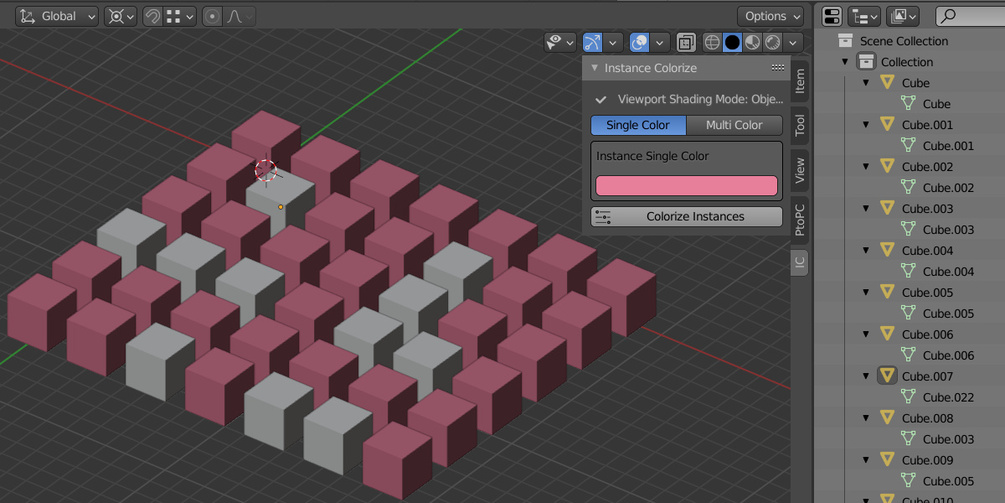Select the Multi Color mode
1005x503 pixels.
click(735, 125)
